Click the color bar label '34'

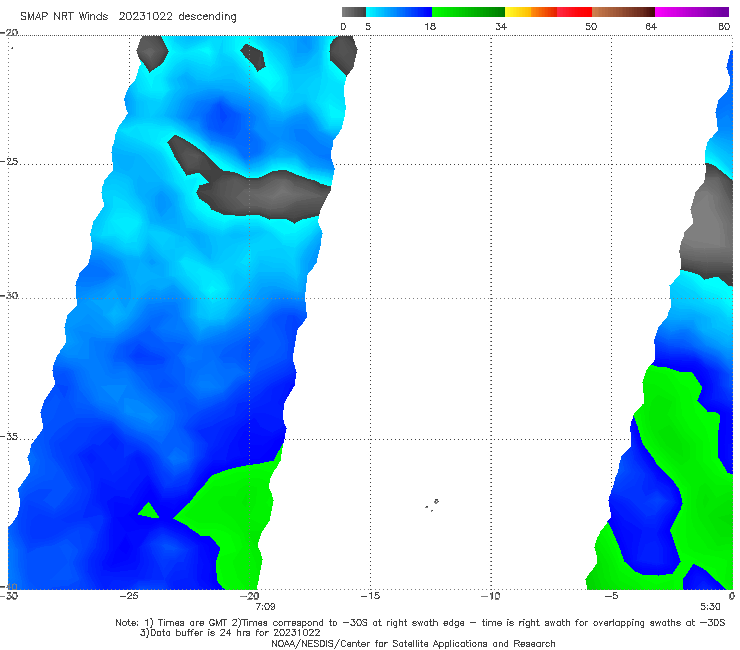(x=501, y=27)
